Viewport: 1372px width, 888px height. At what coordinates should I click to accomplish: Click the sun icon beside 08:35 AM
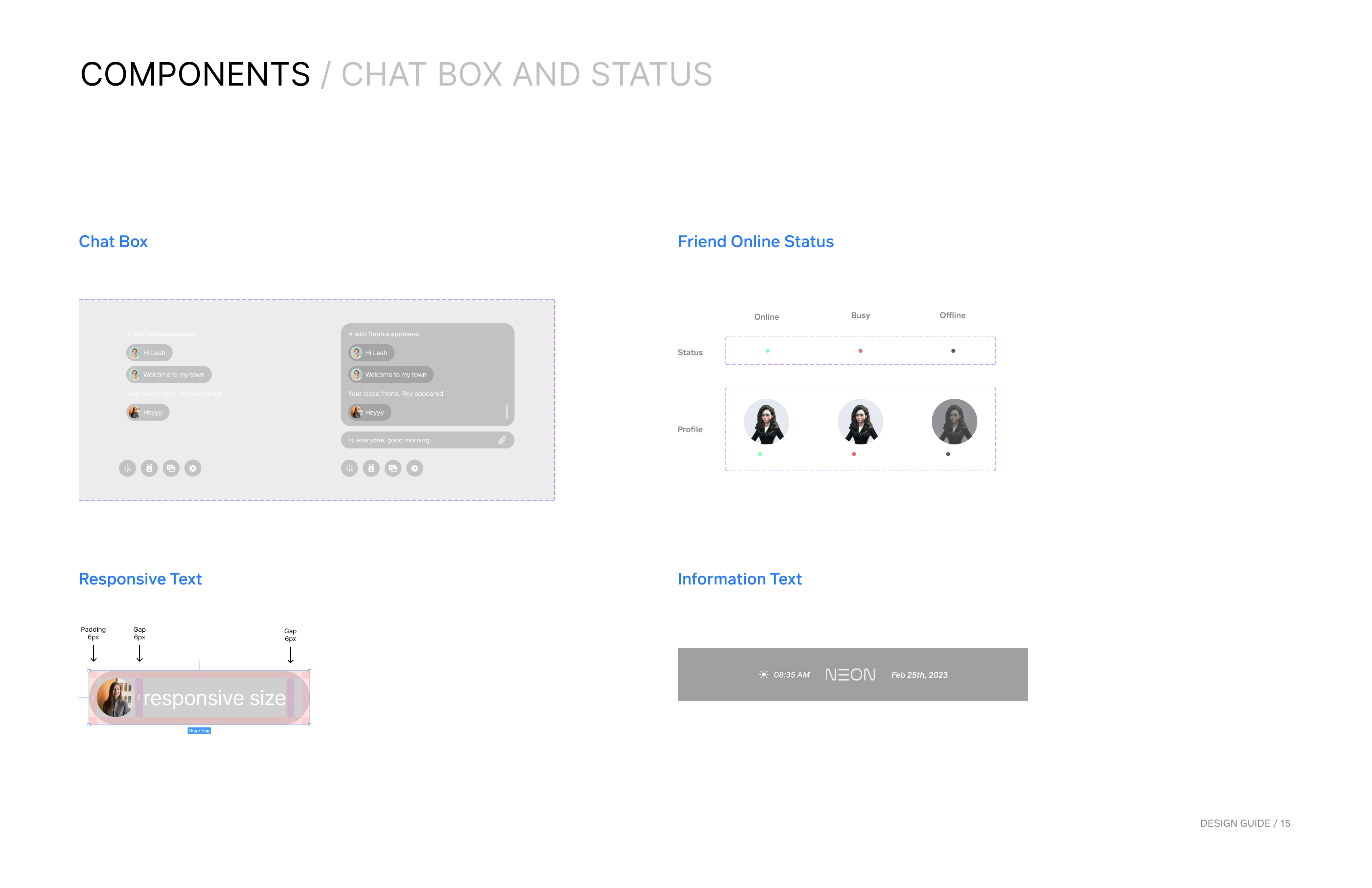[x=763, y=674]
